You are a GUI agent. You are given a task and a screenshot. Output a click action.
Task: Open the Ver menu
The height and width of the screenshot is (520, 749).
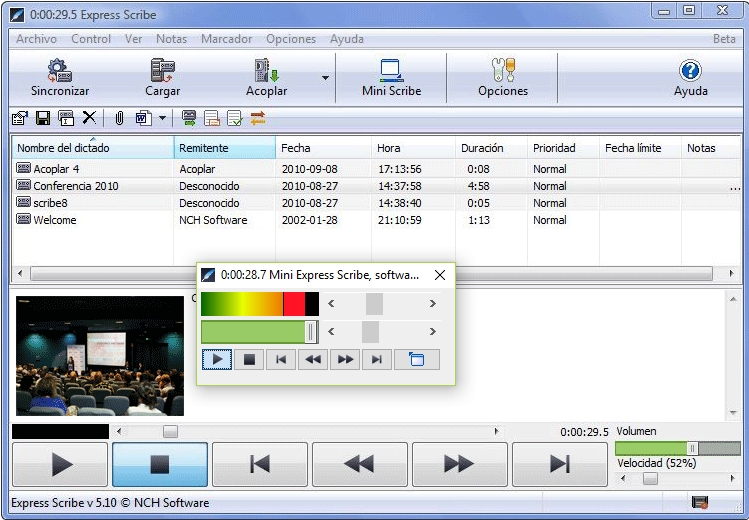(133, 39)
